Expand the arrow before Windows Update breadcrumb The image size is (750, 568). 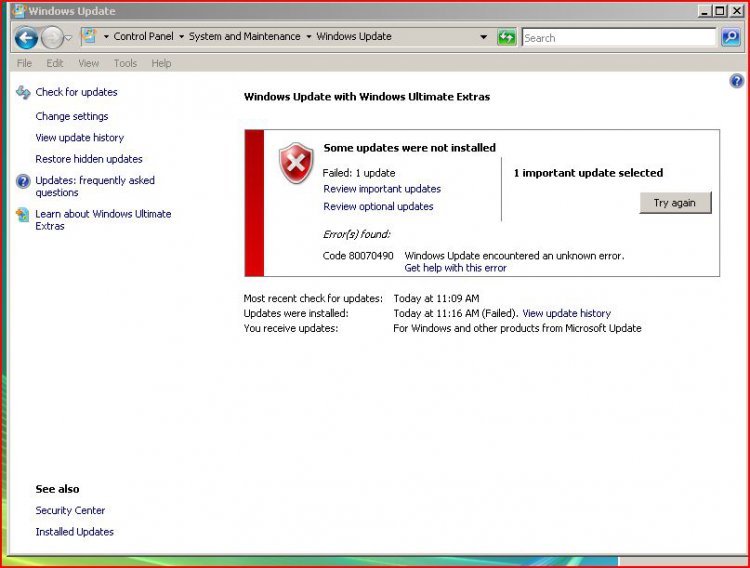(309, 37)
